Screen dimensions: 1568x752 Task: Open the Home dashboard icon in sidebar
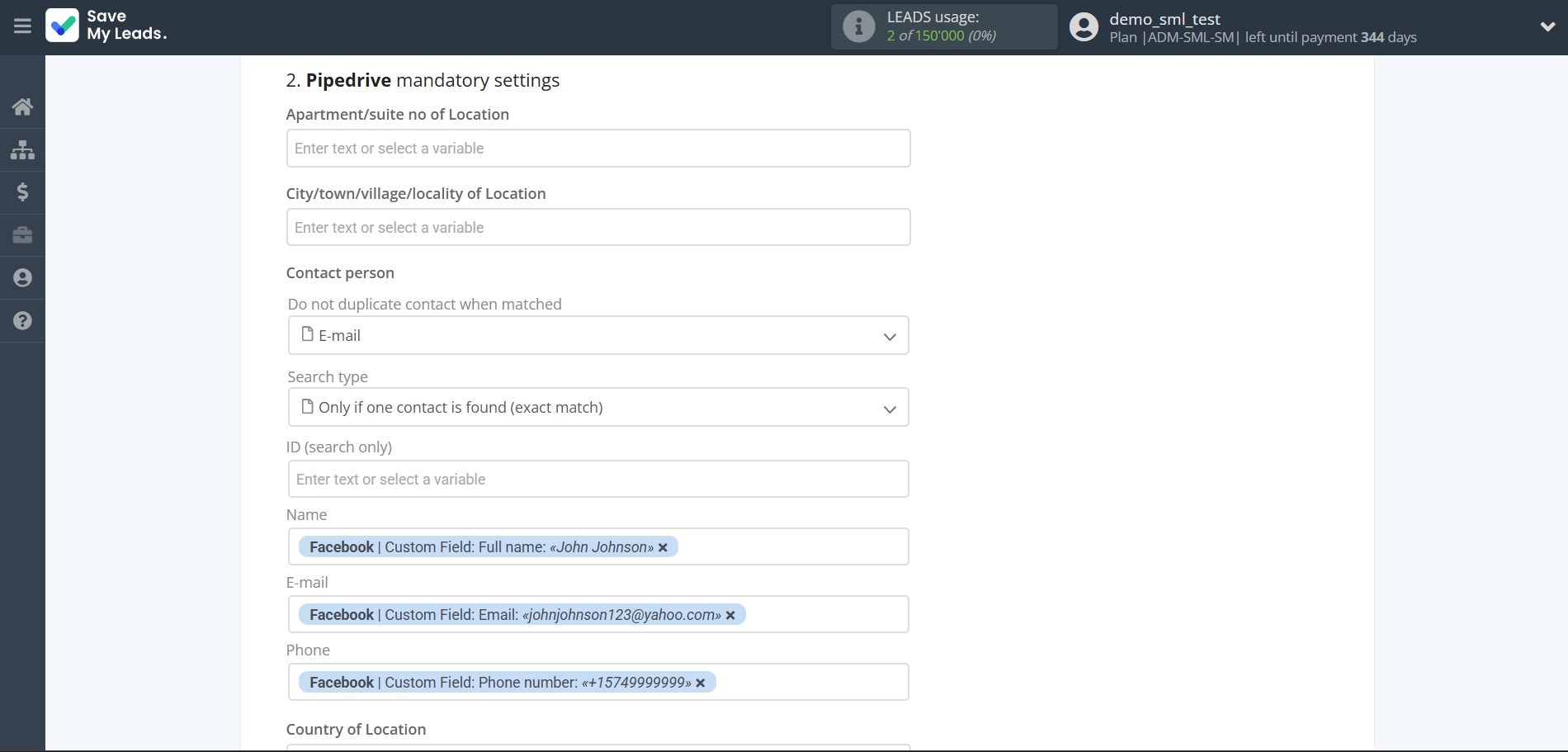(x=21, y=106)
